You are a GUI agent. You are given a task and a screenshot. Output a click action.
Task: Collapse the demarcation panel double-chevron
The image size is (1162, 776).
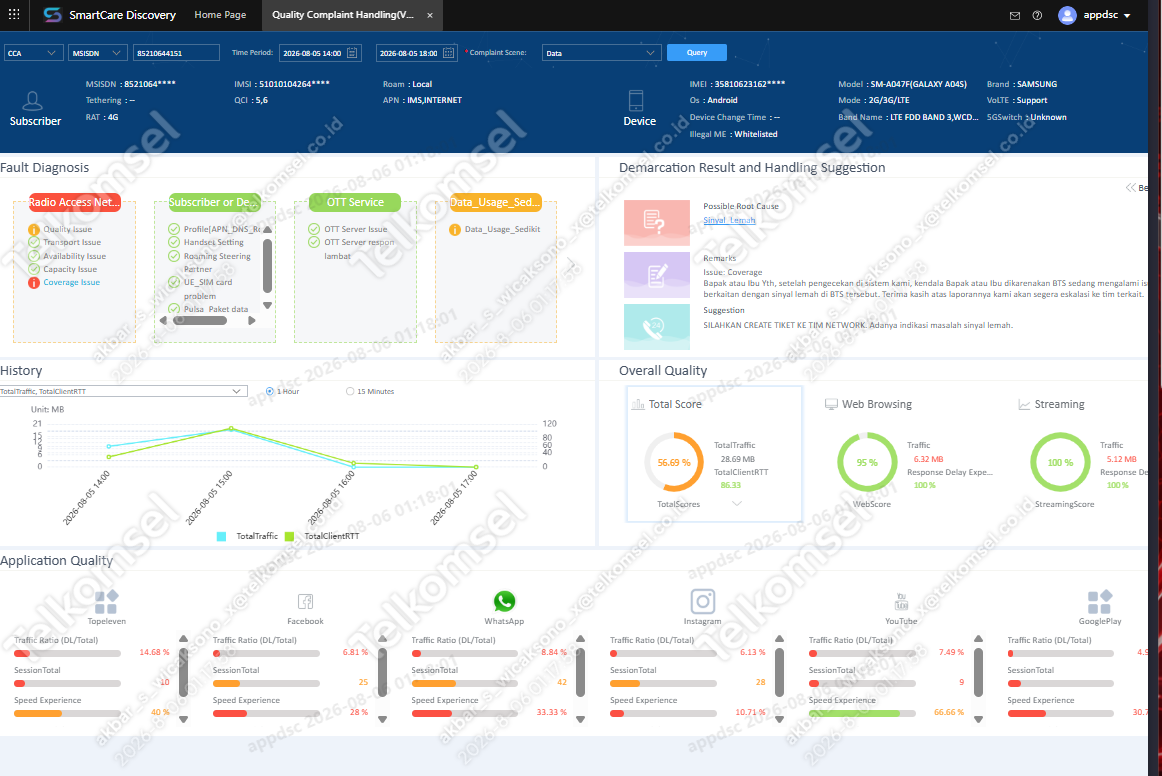(1131, 188)
